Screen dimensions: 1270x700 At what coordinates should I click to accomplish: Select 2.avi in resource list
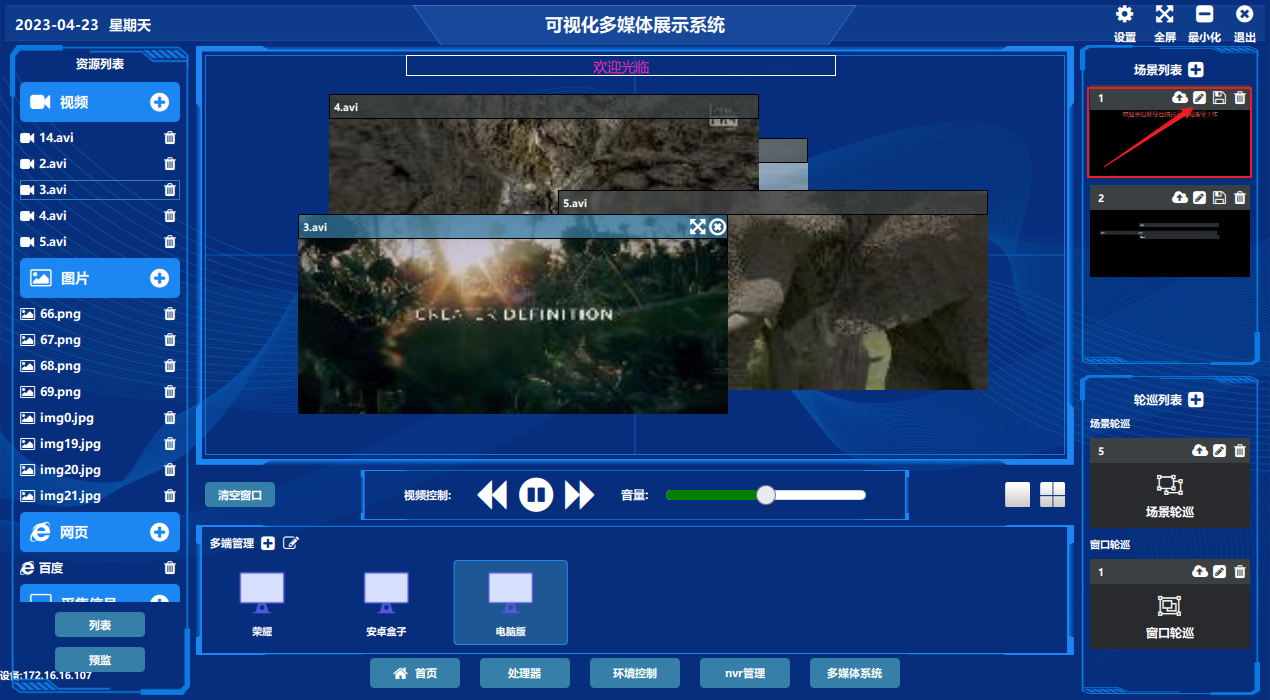point(53,164)
